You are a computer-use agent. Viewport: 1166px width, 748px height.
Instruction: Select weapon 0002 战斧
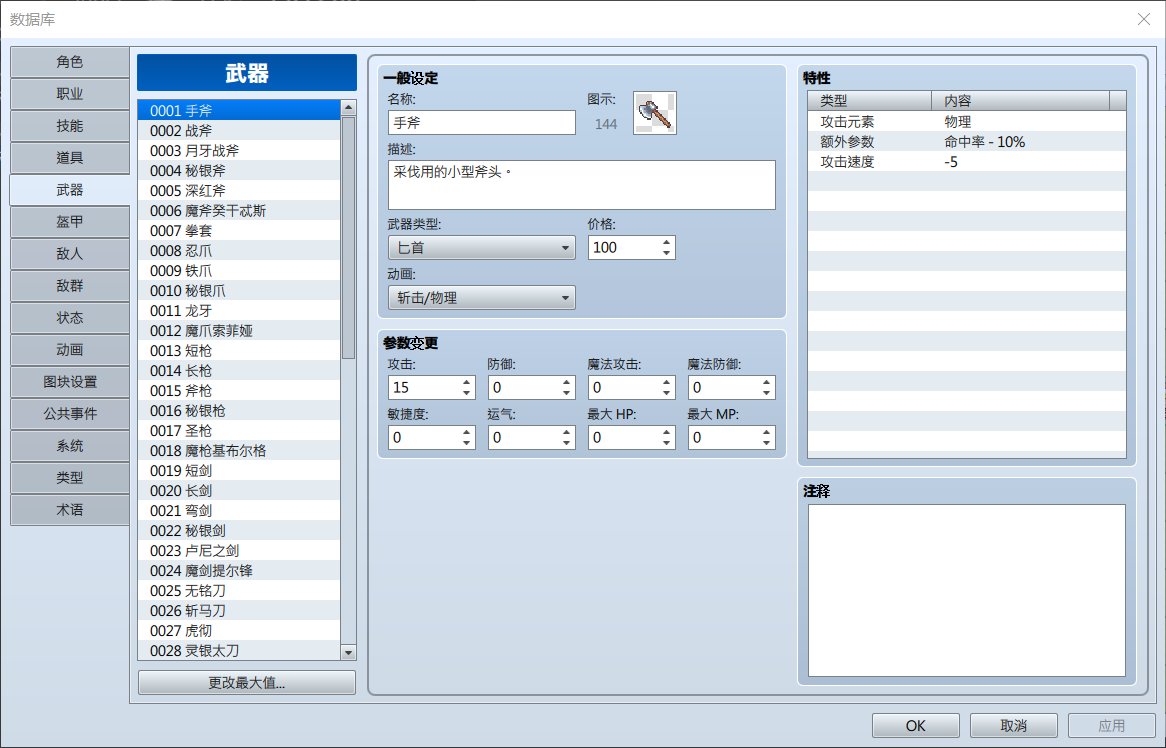[x=239, y=131]
